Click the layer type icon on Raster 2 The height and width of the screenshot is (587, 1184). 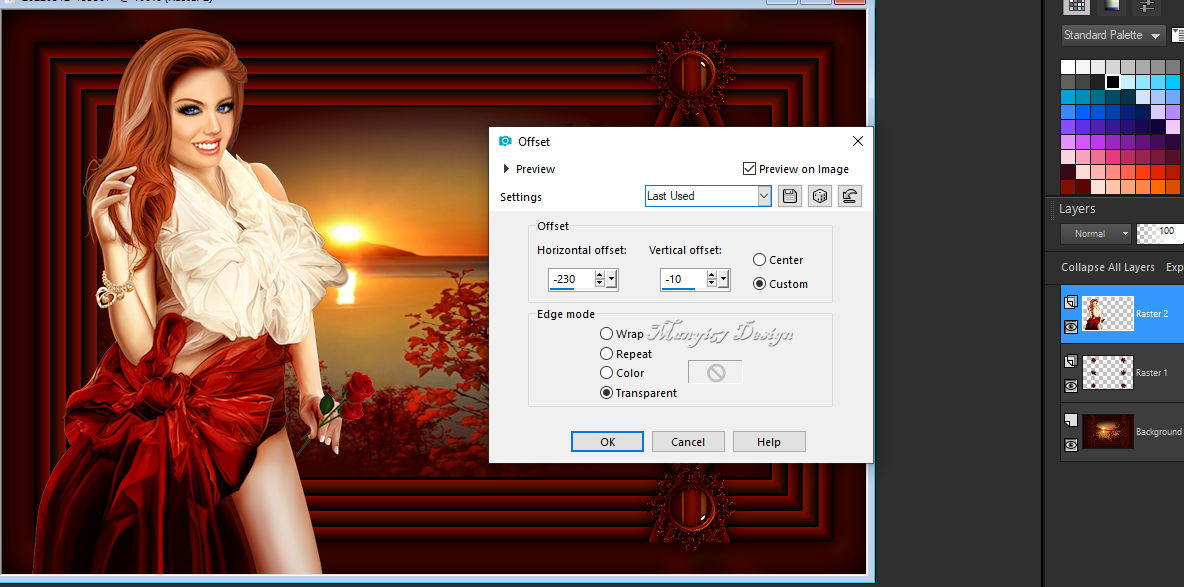(x=1070, y=302)
